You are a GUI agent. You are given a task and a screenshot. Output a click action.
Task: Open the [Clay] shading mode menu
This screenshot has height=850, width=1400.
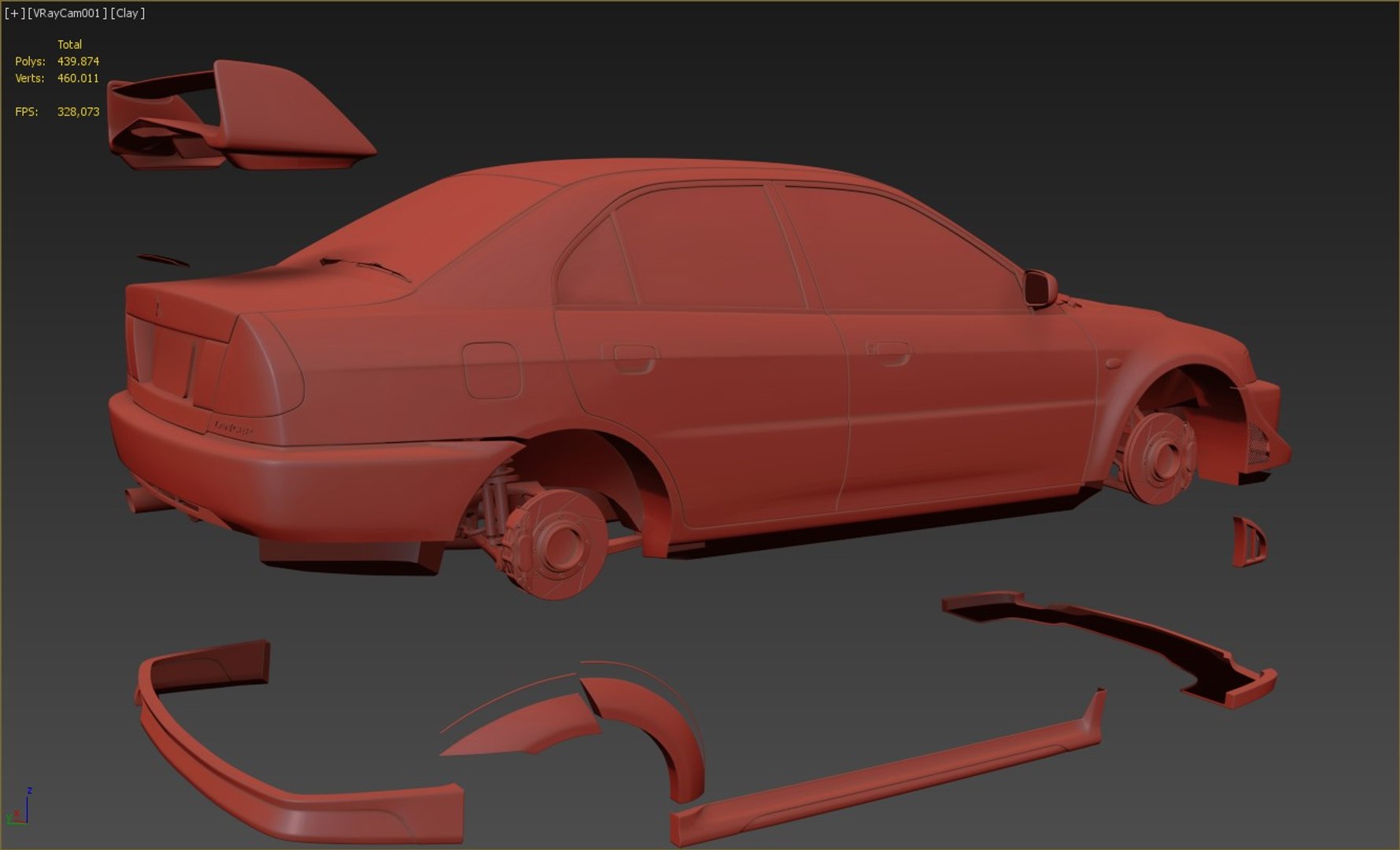coord(128,13)
